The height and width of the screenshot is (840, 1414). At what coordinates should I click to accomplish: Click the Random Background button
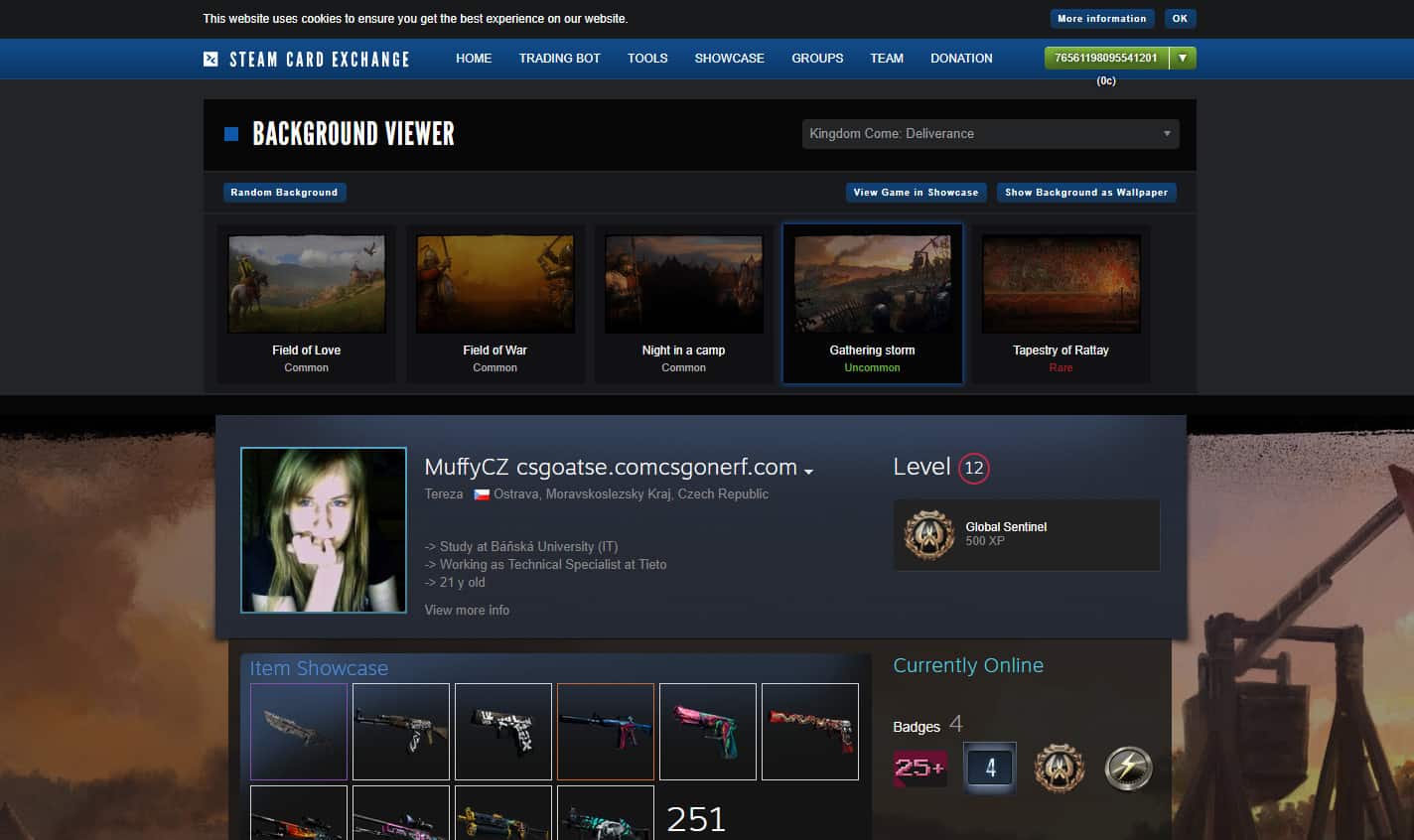(284, 192)
